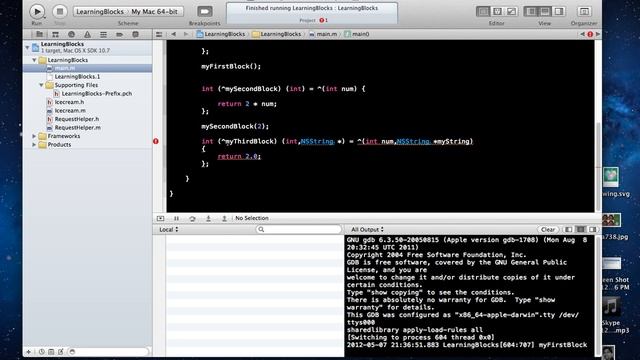Select the Standard editor view
The image size is (640, 360).
tap(483, 11)
